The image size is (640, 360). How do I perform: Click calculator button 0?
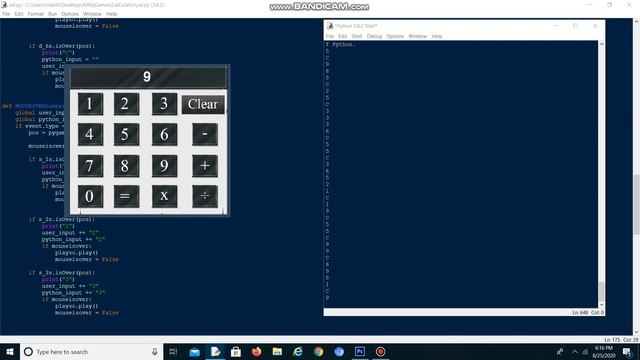click(90, 196)
